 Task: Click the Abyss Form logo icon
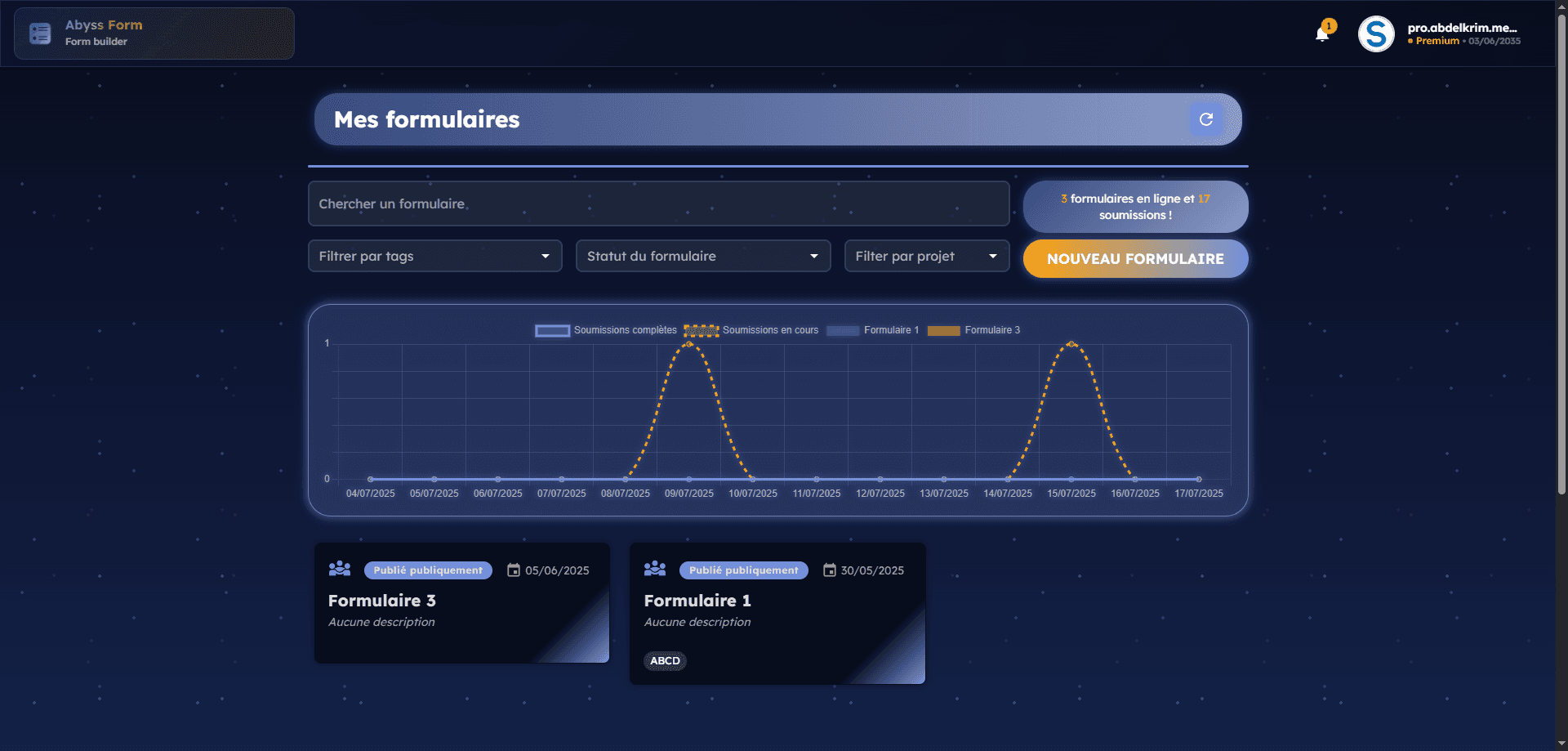pyautogui.click(x=40, y=34)
